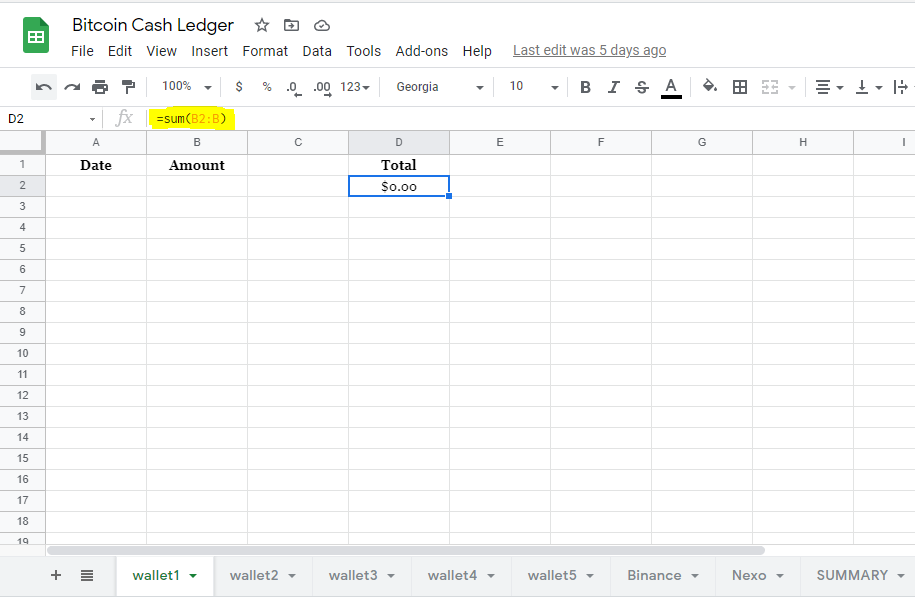Open the text wrapping option

tap(902, 87)
